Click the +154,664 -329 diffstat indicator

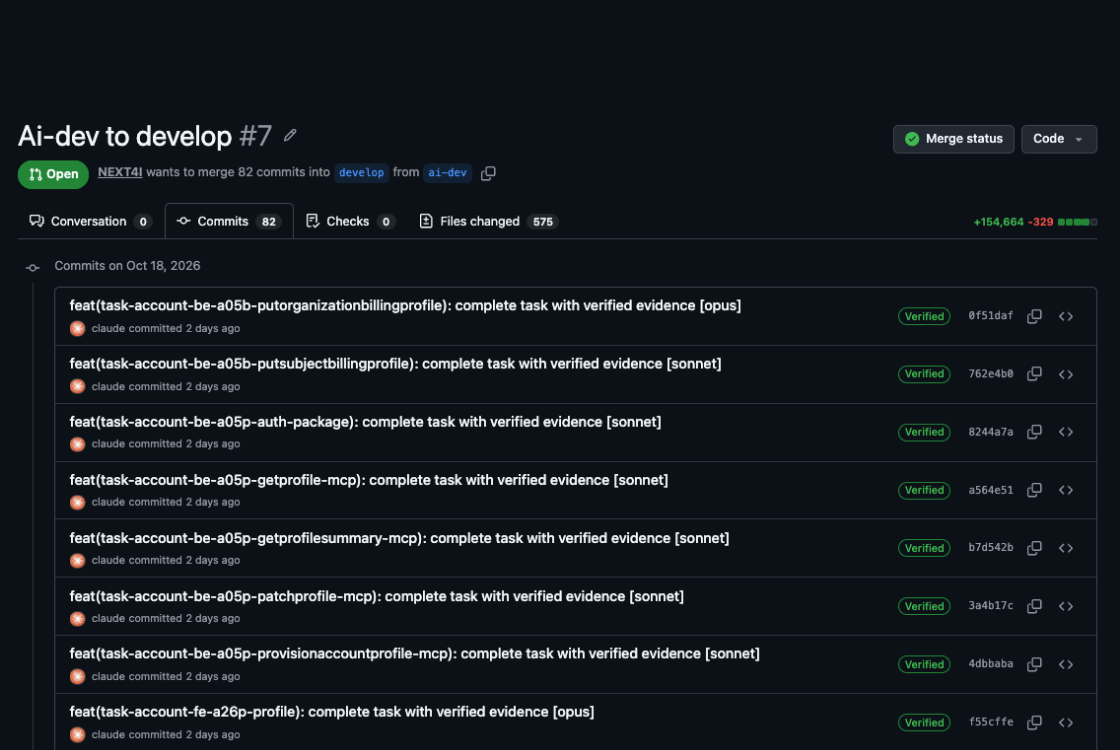(1035, 222)
